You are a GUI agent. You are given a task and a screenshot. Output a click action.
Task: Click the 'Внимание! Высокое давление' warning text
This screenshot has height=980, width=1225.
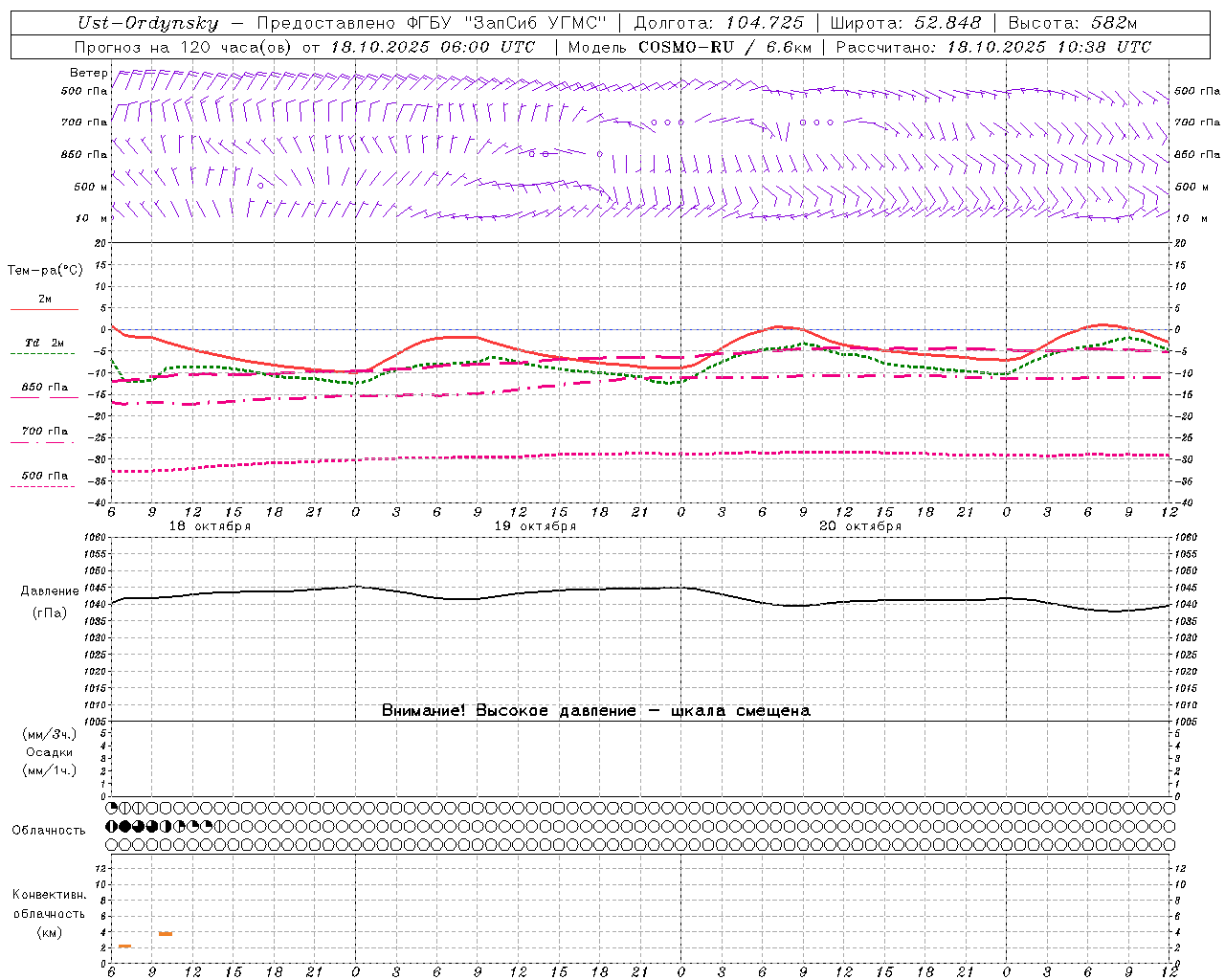[x=509, y=711]
